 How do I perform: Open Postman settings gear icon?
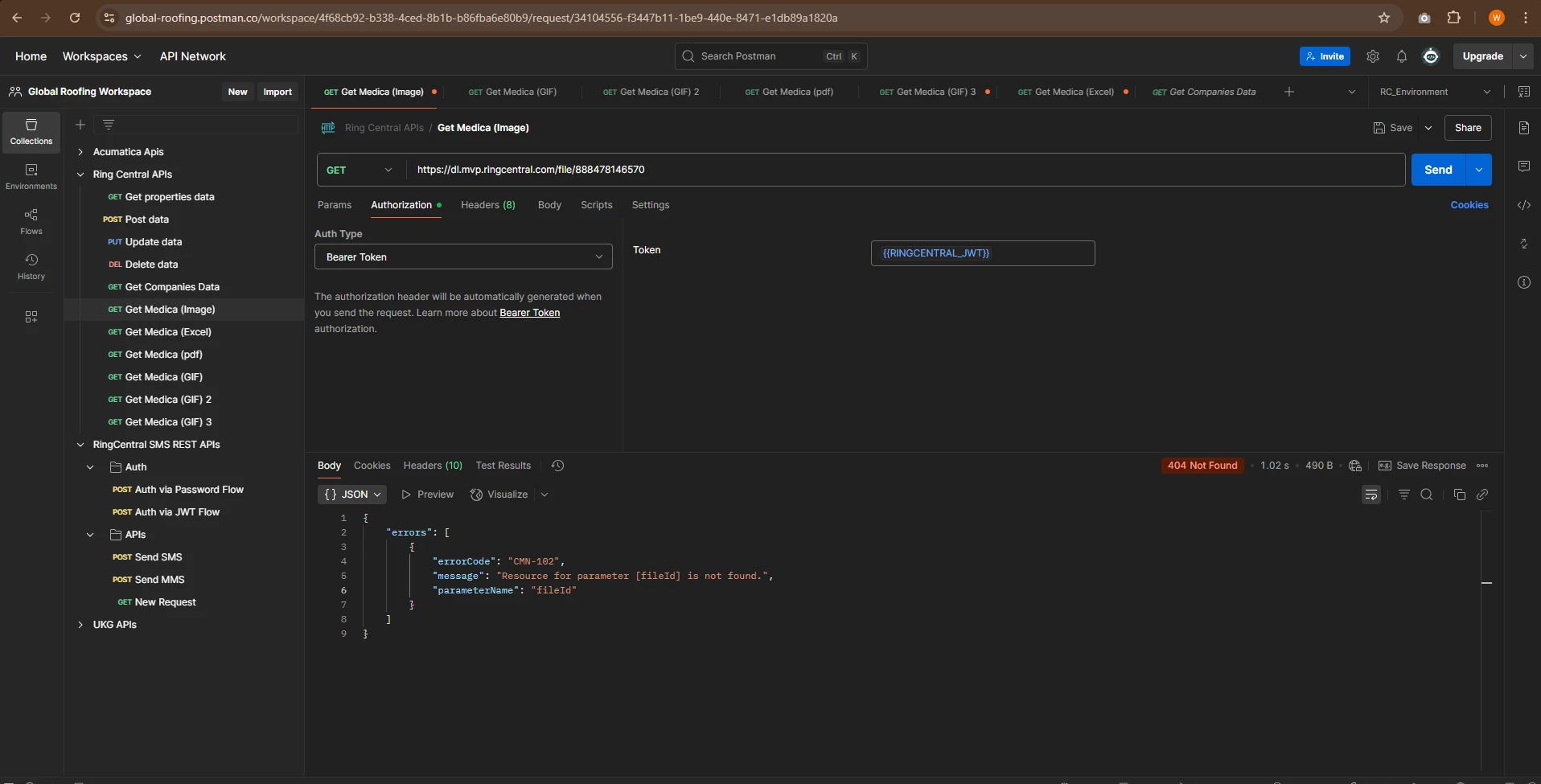tap(1373, 56)
